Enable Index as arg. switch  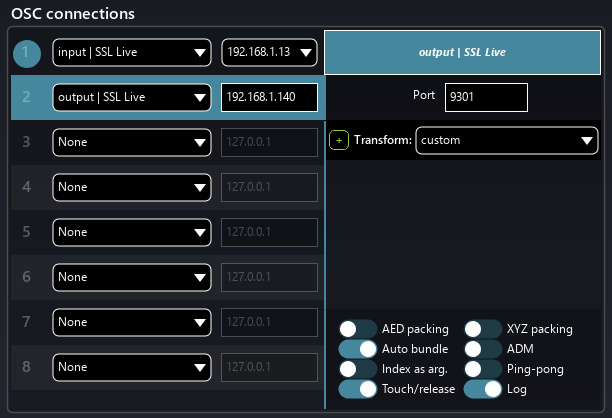click(x=357, y=369)
